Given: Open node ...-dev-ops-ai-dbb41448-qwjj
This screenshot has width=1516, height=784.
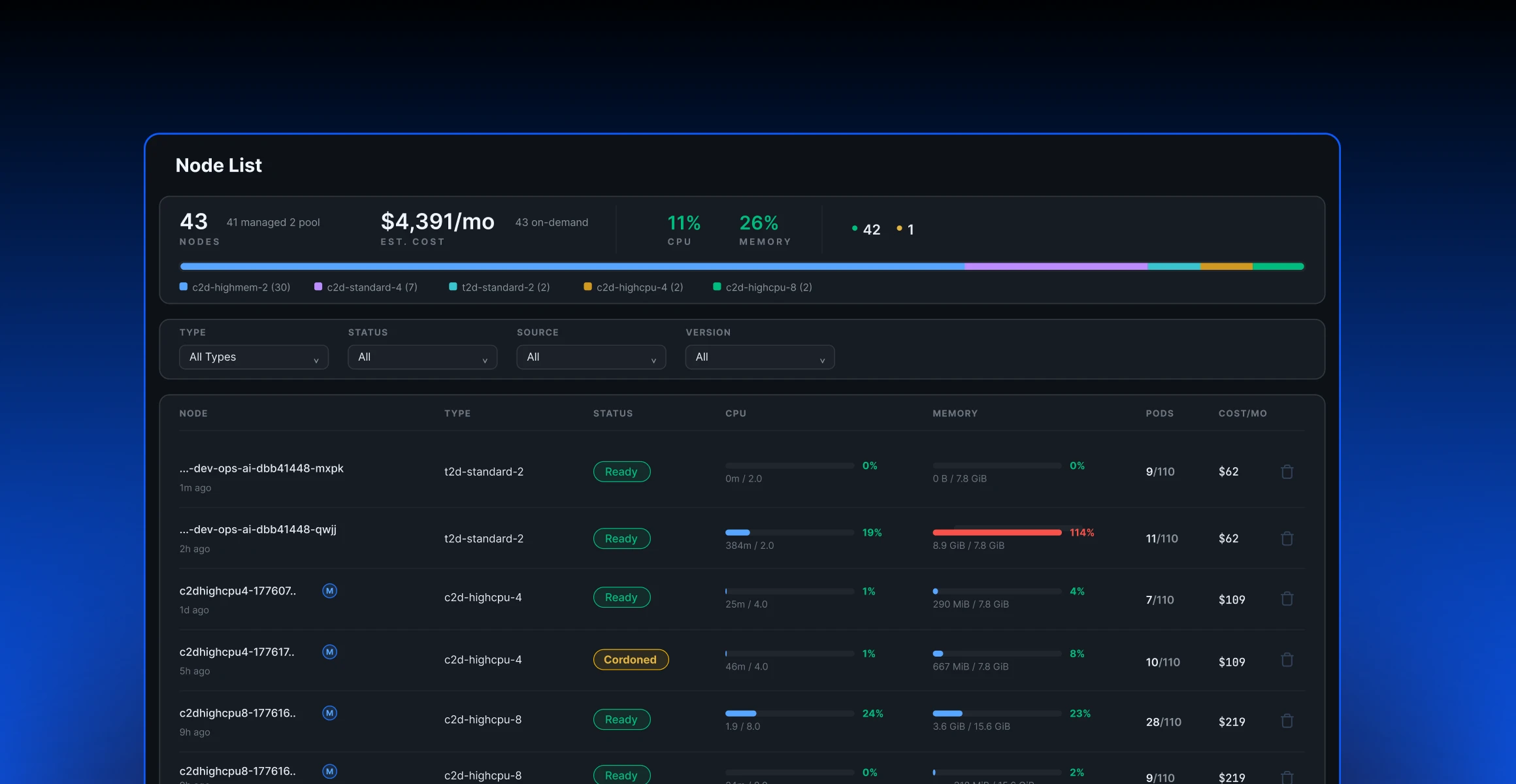Looking at the screenshot, I should 258,529.
